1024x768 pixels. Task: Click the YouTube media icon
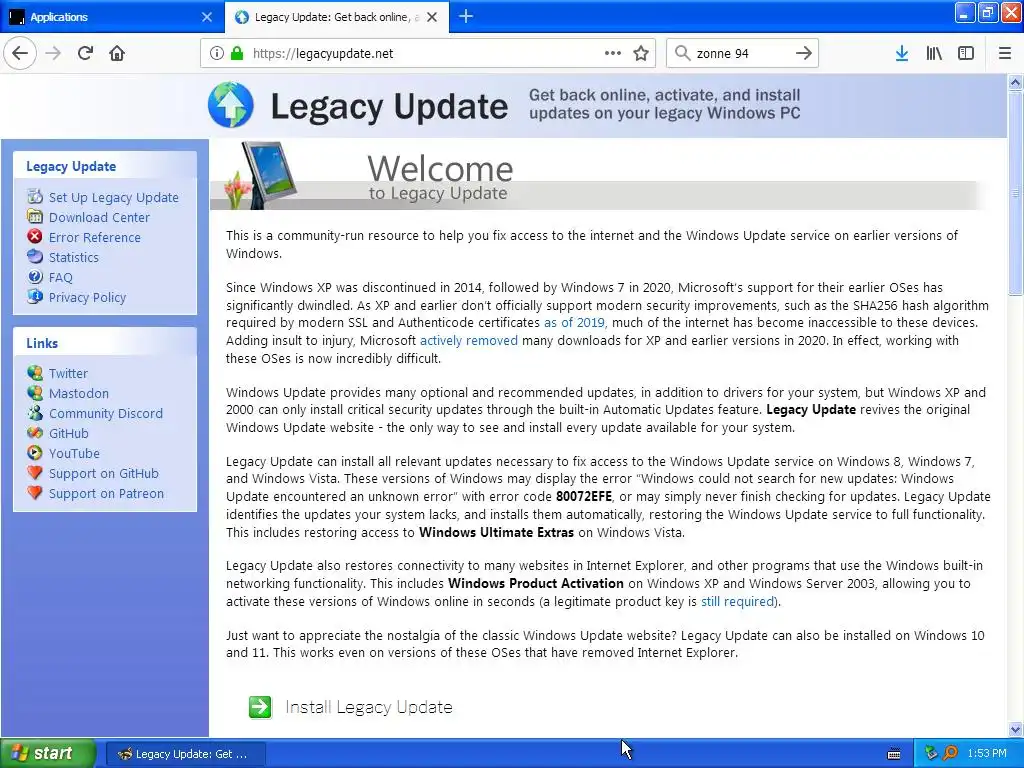[x=35, y=453]
